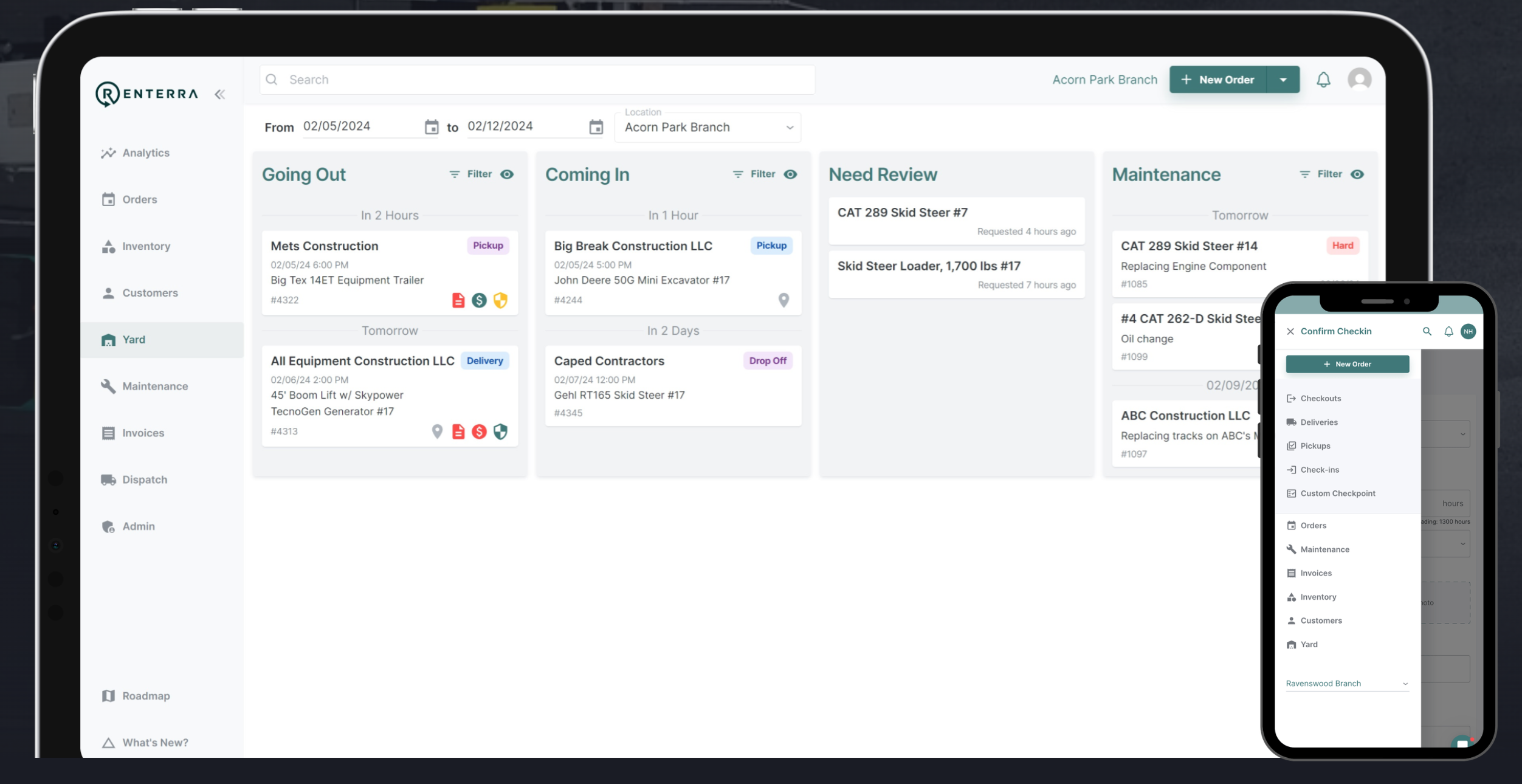Open Analytics in the sidebar

click(162, 153)
